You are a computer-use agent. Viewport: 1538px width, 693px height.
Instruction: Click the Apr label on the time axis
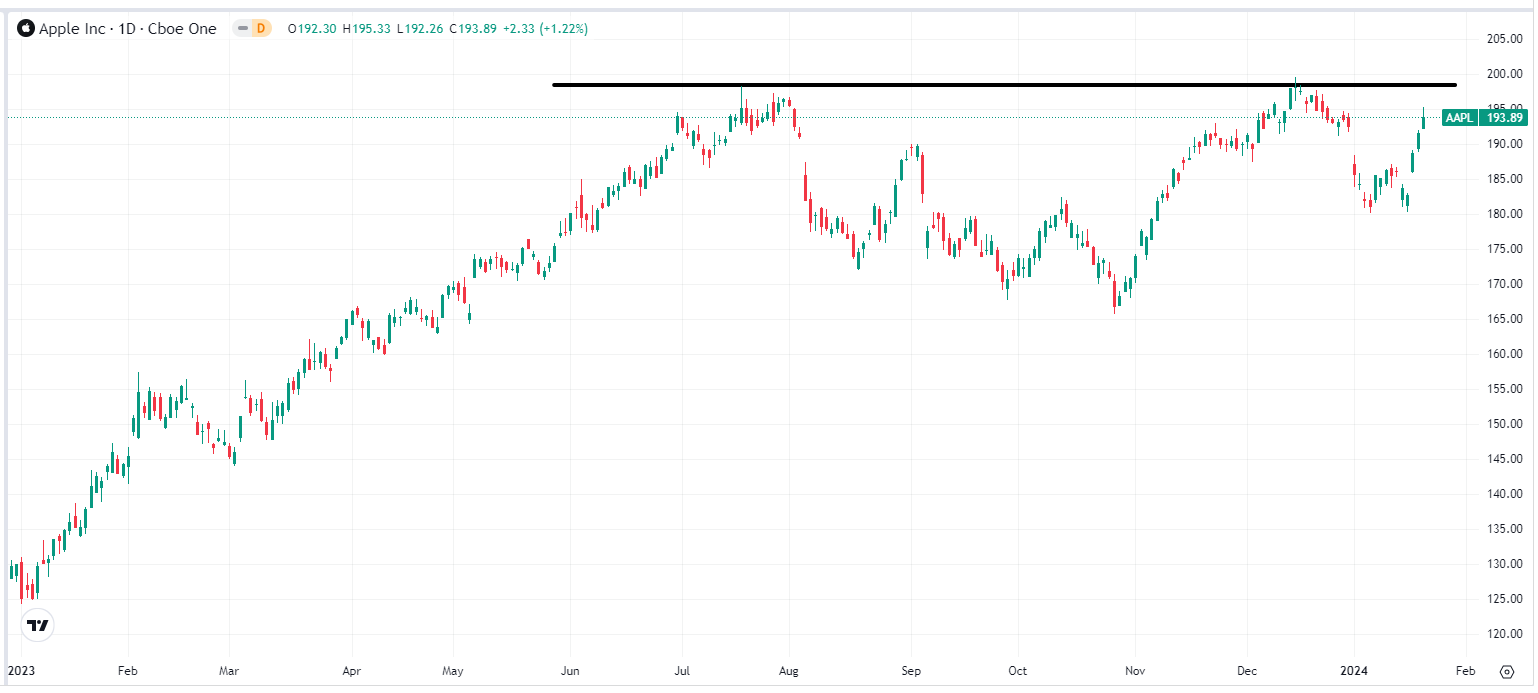point(352,671)
